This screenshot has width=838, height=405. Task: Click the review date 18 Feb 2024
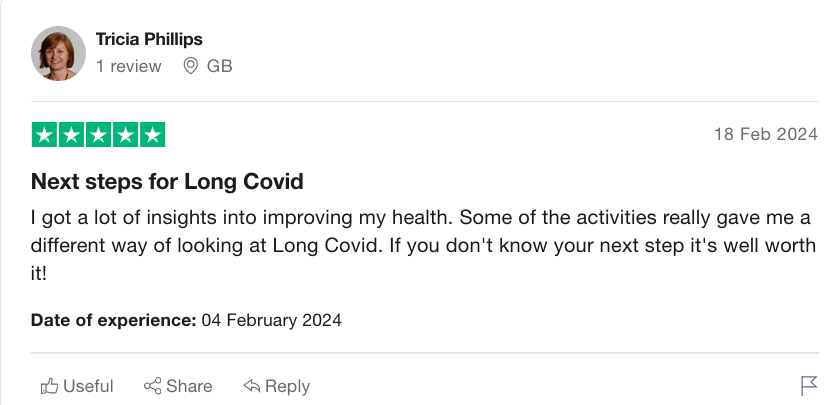click(x=766, y=134)
